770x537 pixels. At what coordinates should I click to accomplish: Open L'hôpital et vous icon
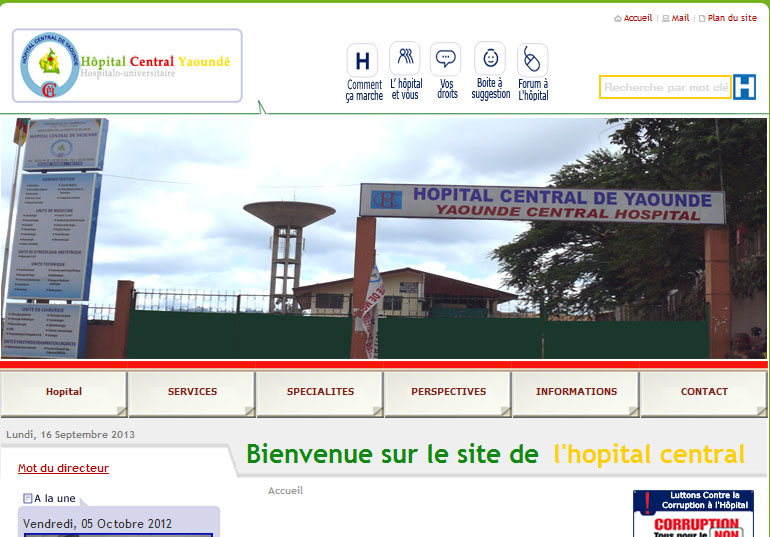[405, 58]
